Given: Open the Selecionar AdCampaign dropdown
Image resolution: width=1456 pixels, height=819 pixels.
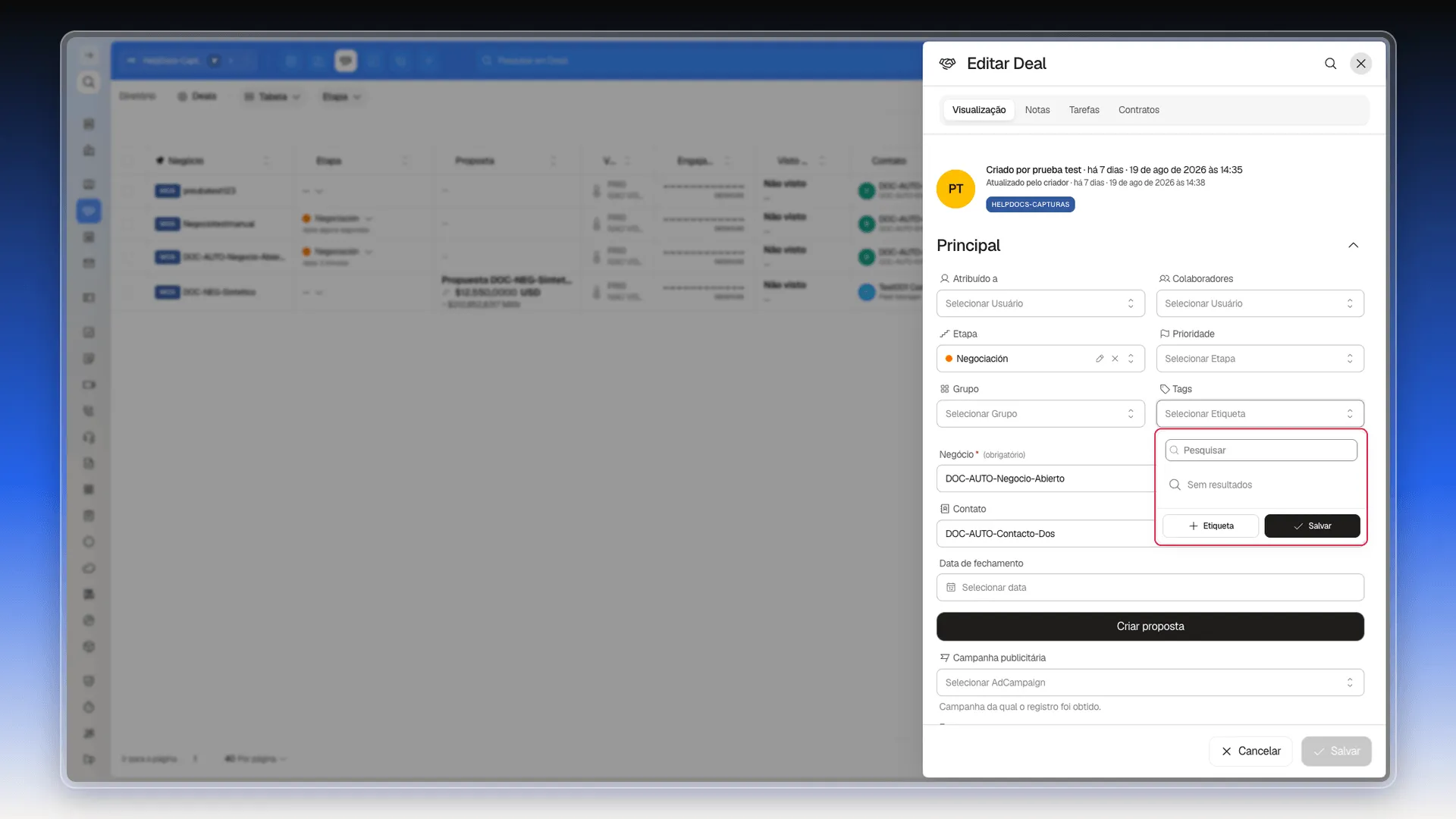Looking at the screenshot, I should click(1150, 682).
